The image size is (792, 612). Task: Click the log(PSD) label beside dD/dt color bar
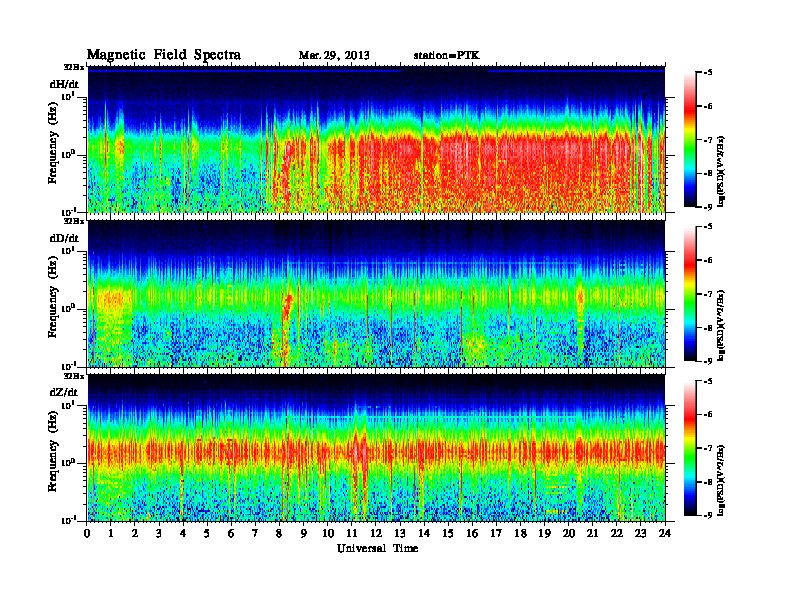pyautogui.click(x=722, y=325)
